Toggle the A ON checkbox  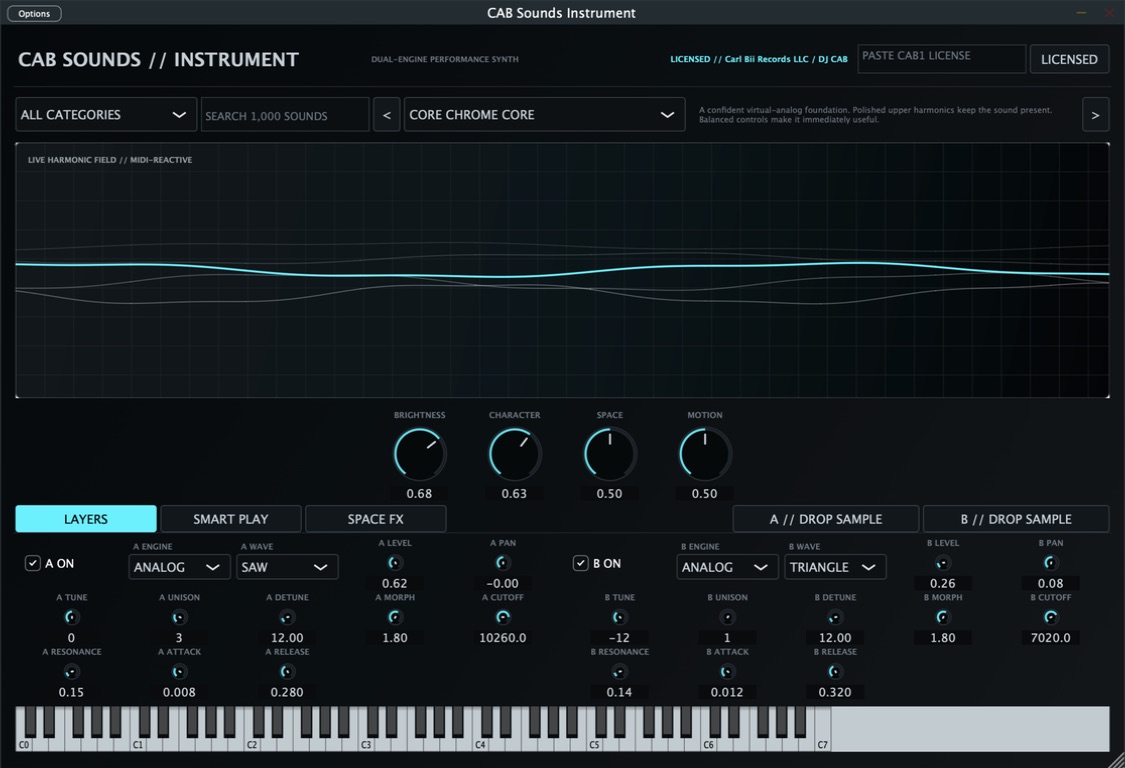[x=32, y=563]
